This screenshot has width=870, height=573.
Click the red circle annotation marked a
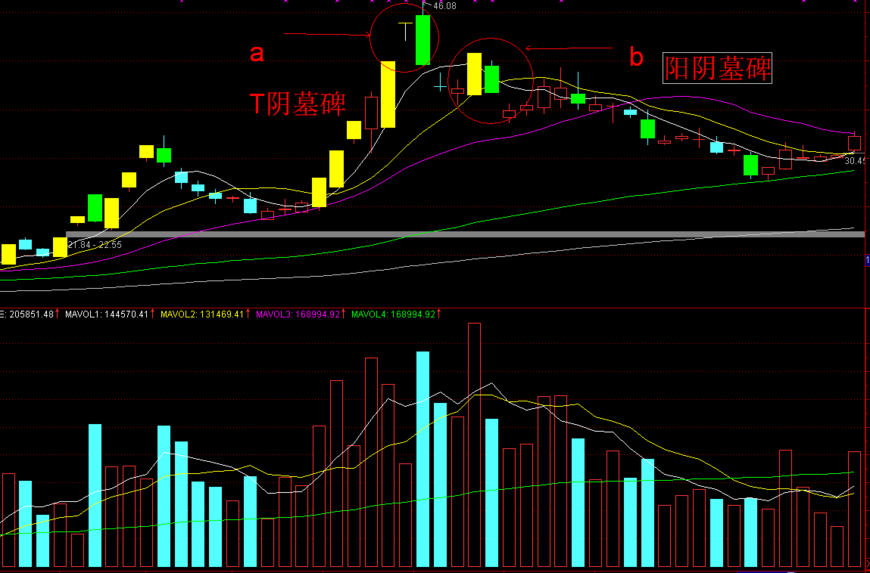click(404, 36)
